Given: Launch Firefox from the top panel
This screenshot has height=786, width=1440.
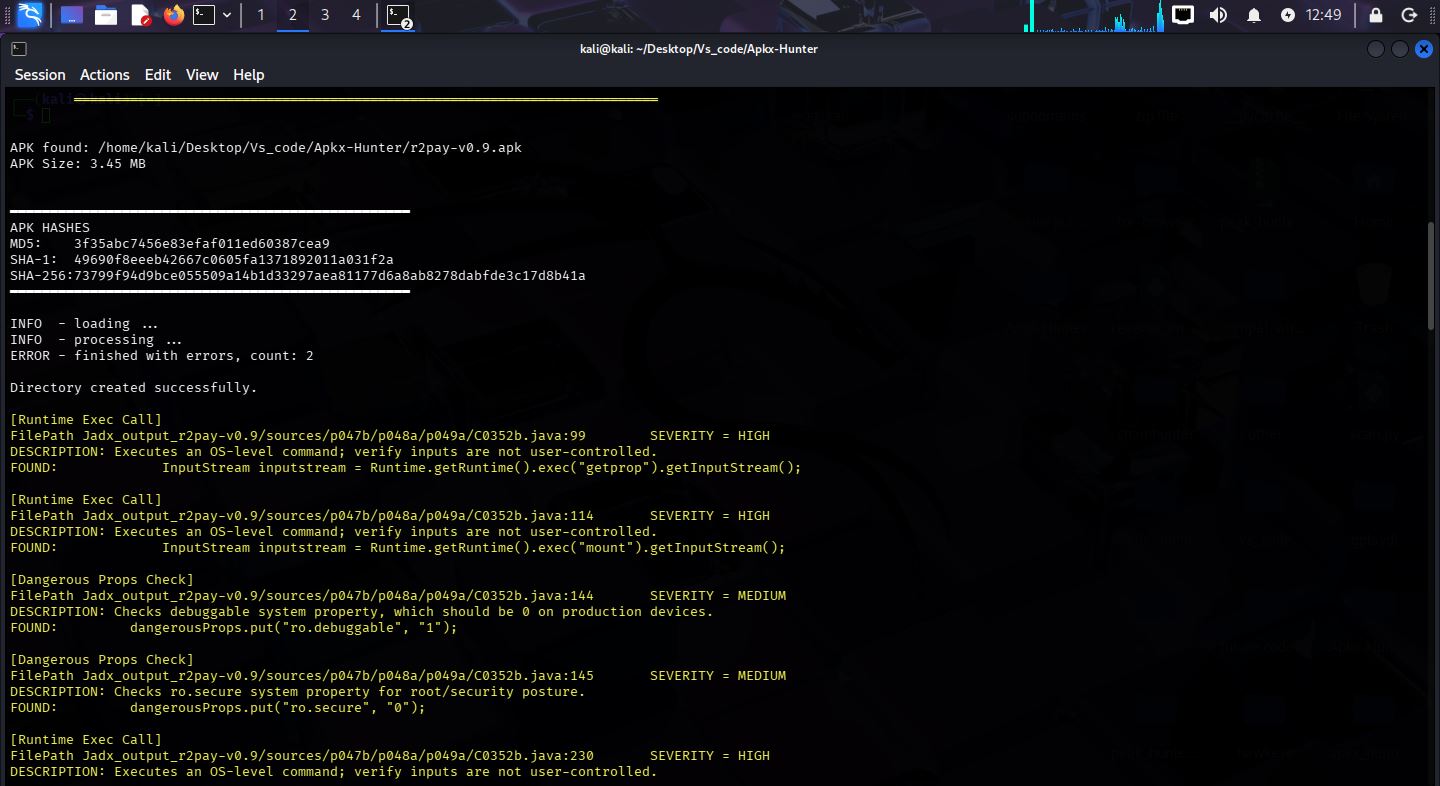Looking at the screenshot, I should coord(174,15).
